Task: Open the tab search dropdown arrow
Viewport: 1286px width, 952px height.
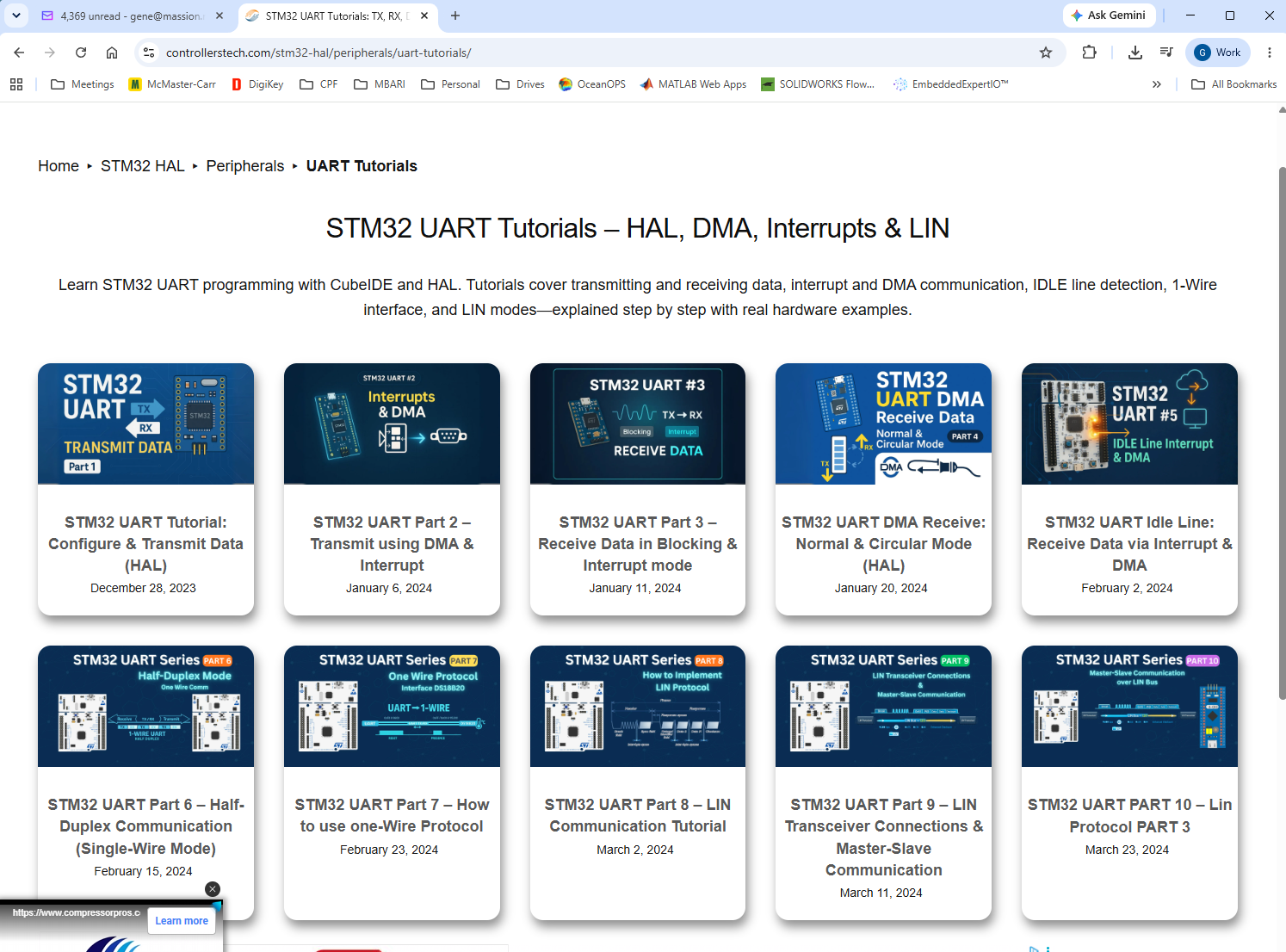Action: click(x=16, y=15)
